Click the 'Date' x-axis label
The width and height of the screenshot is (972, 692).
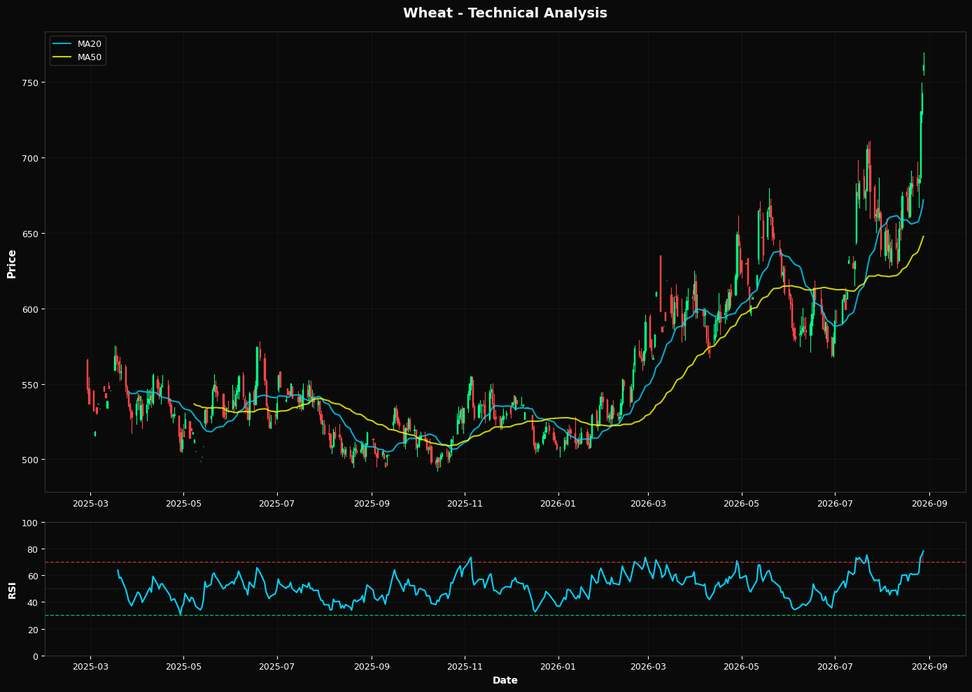(505, 680)
